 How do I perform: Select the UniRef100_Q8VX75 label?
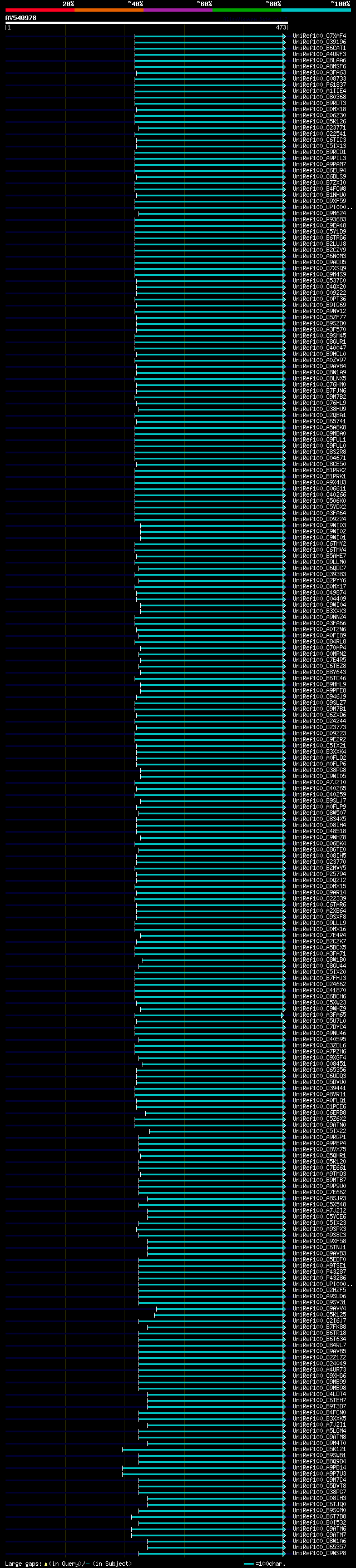(319, 1149)
